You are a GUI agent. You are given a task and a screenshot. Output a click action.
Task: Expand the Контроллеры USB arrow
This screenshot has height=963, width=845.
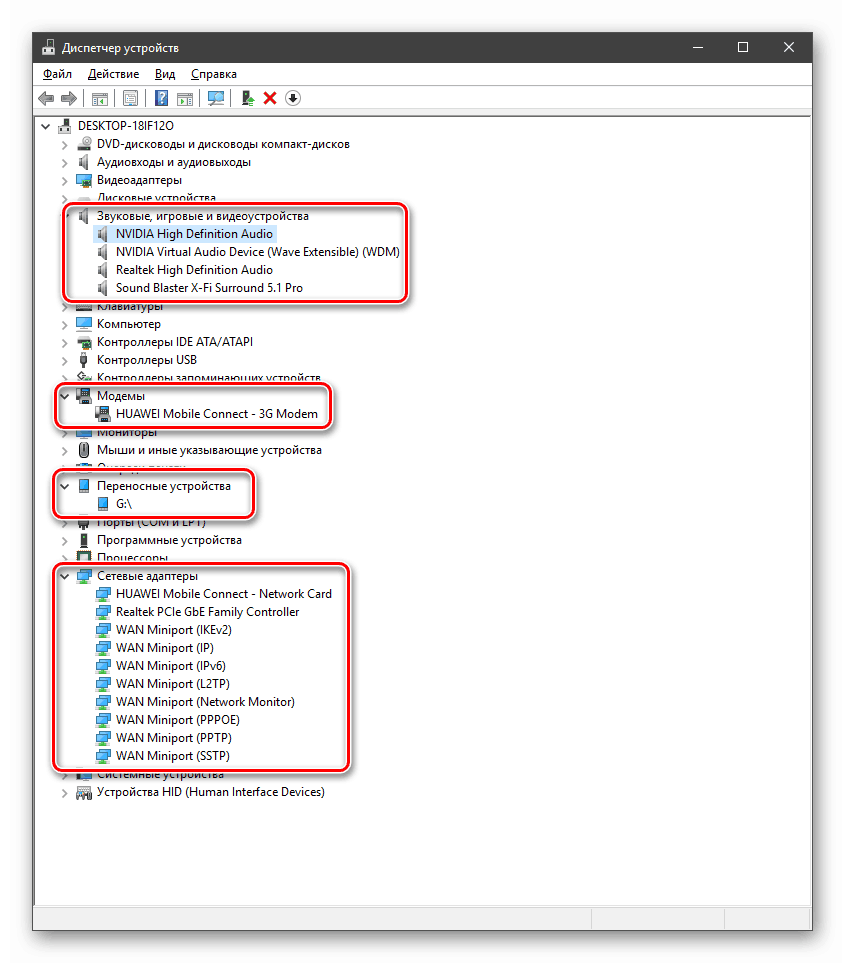pos(64,361)
